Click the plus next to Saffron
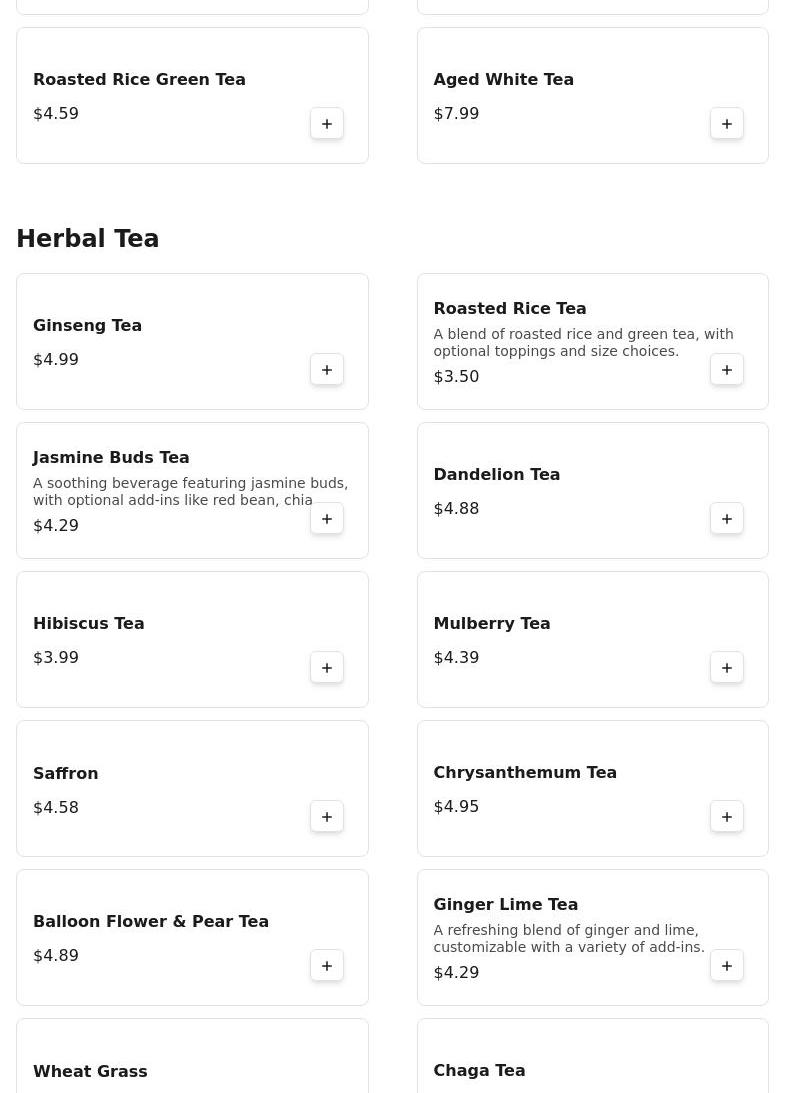 pos(327,817)
